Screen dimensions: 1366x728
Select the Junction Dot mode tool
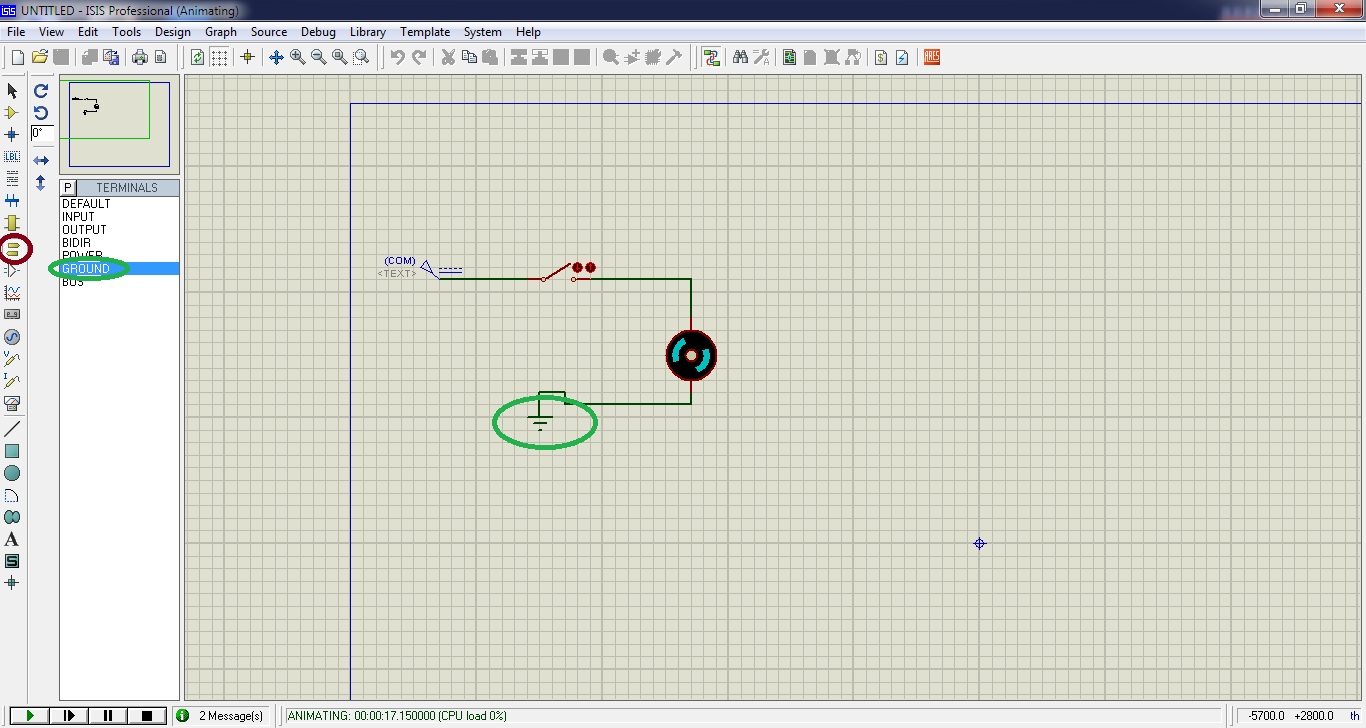click(x=13, y=134)
